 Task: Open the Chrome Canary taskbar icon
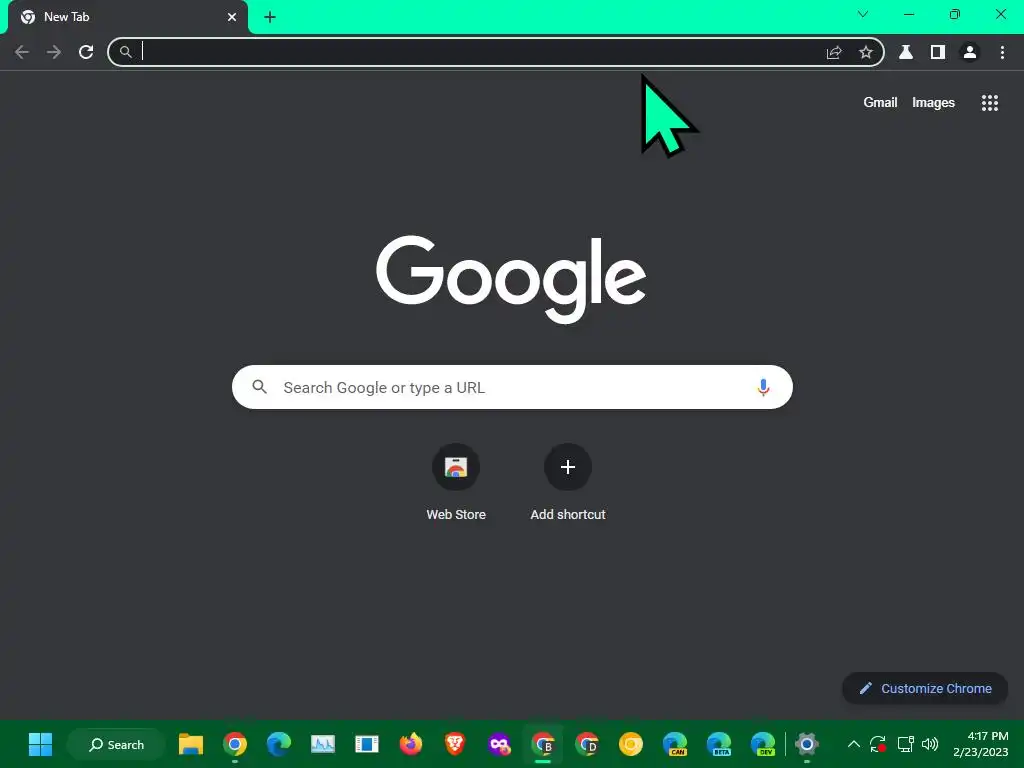pos(631,744)
